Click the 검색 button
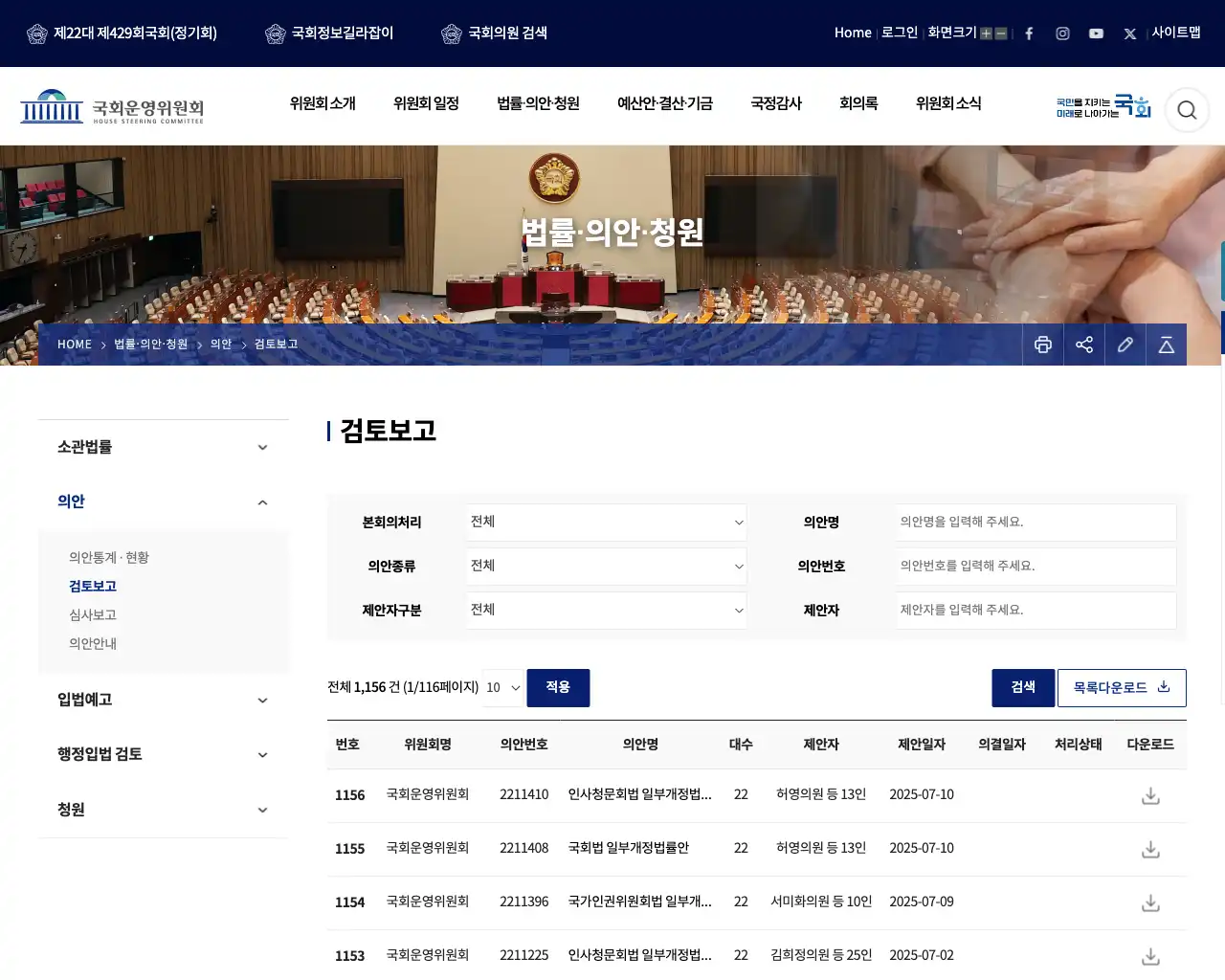Screen dimensions: 1225x980 (1023, 688)
